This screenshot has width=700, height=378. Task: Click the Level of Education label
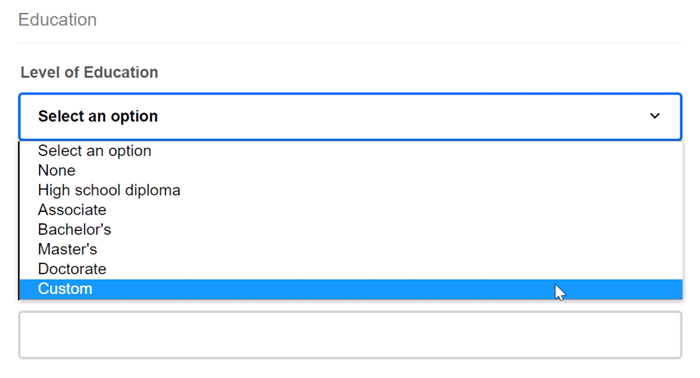click(x=89, y=72)
